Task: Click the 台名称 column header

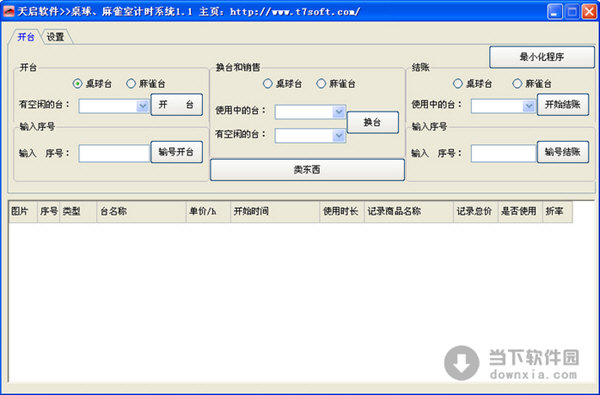Action: (141, 211)
